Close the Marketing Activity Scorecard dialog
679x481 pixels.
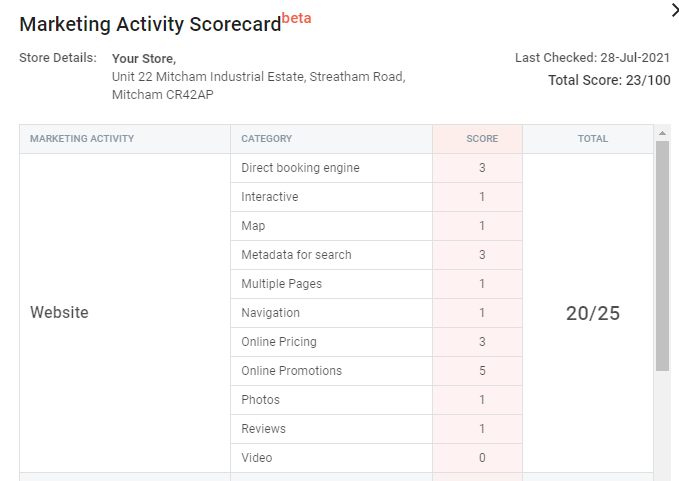pyautogui.click(x=675, y=10)
